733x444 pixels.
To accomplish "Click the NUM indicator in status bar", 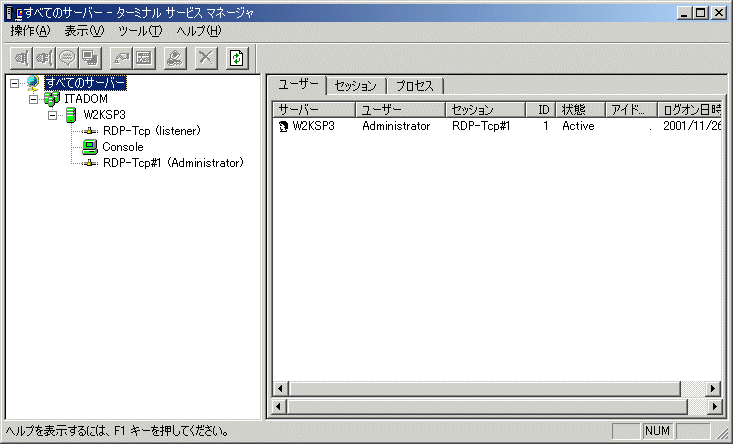I will (657, 430).
